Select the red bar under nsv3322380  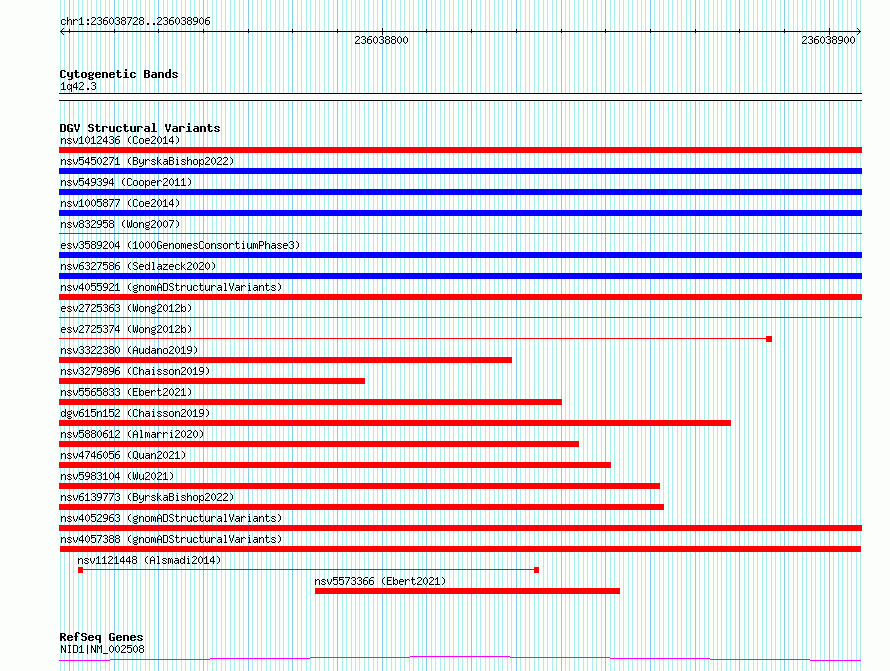[286, 360]
